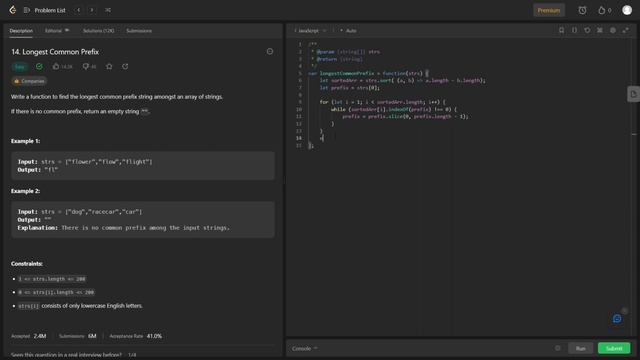Click the '14. Longest Common Prefix' title

point(55,52)
